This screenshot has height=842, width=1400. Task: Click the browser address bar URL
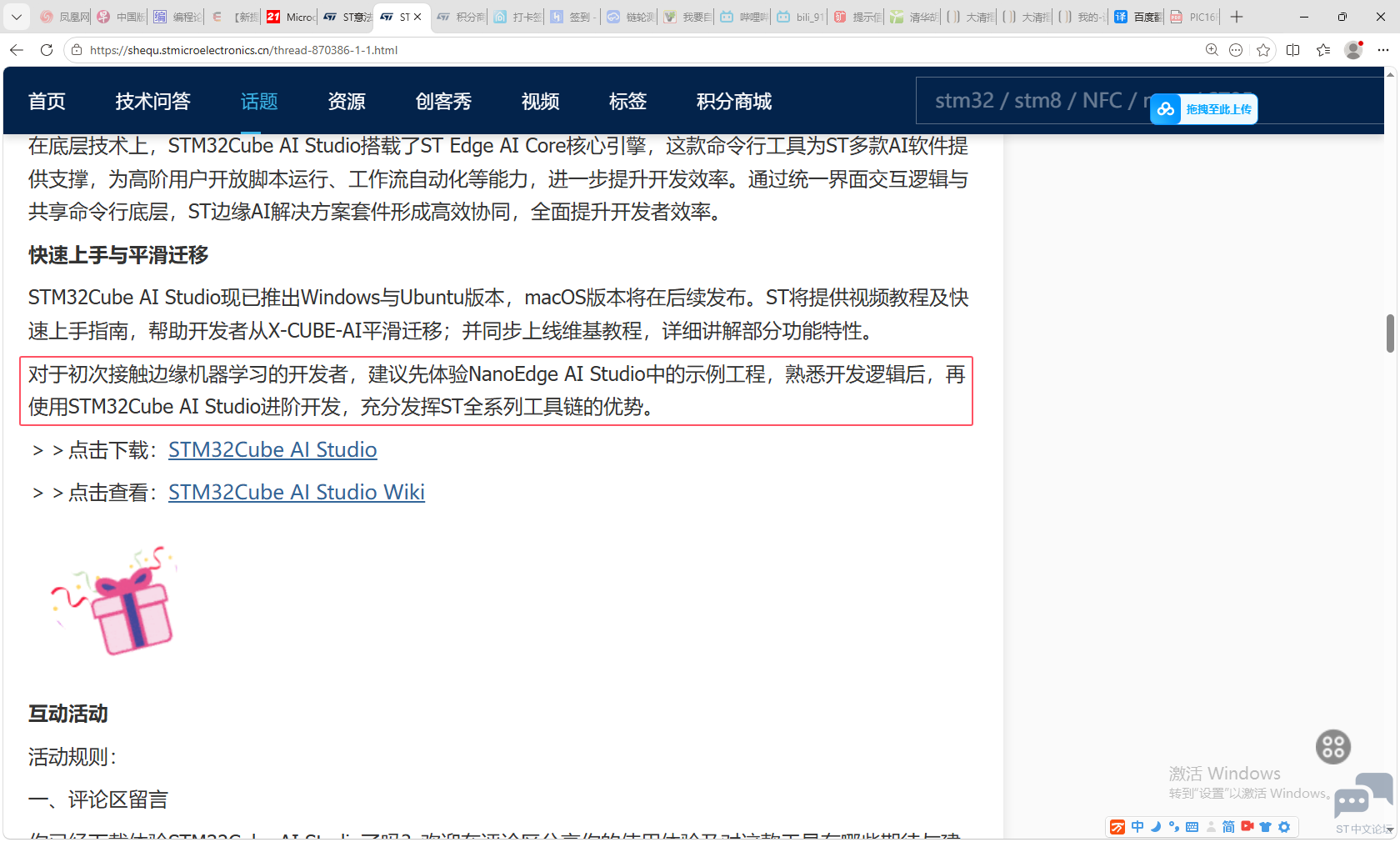pyautogui.click(x=243, y=50)
